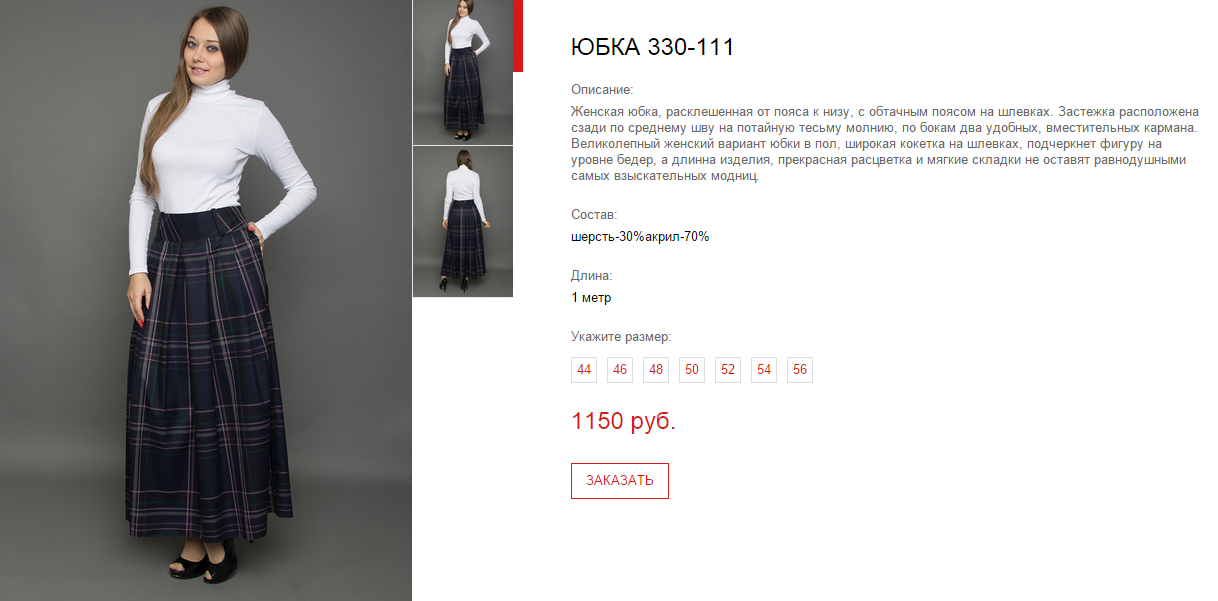
Task: Select size 52
Action: coord(728,370)
